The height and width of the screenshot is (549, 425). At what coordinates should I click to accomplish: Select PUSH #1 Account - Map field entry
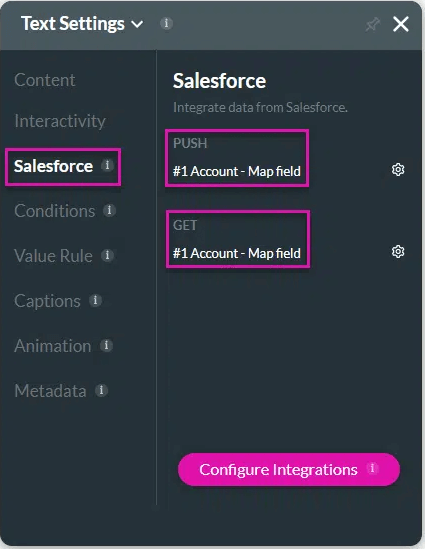pyautogui.click(x=237, y=158)
